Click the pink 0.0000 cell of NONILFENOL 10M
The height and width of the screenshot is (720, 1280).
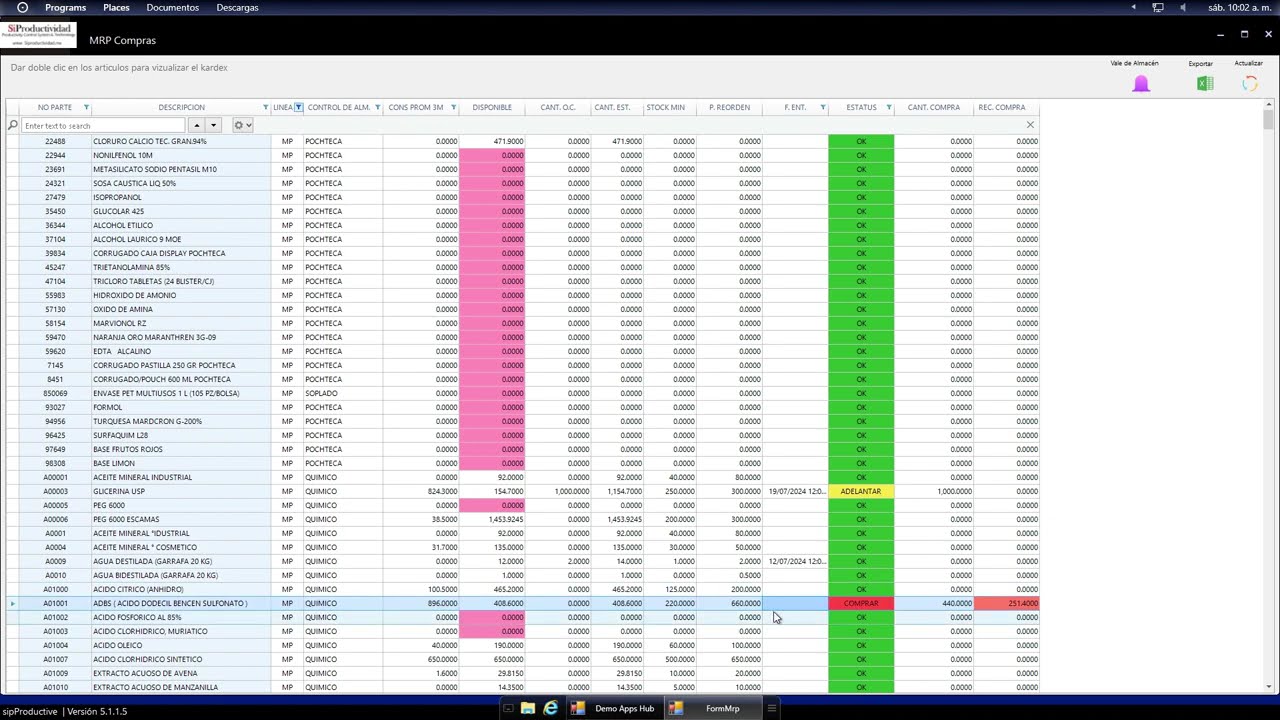coord(492,155)
